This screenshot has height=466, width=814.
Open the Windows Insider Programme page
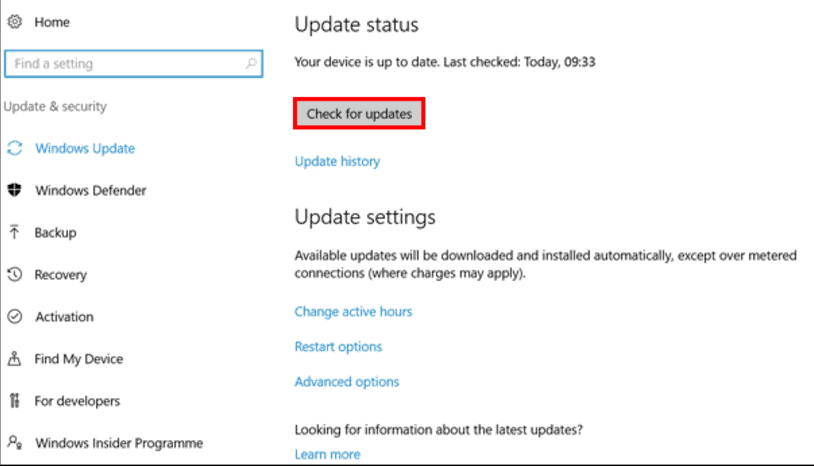click(x=119, y=443)
